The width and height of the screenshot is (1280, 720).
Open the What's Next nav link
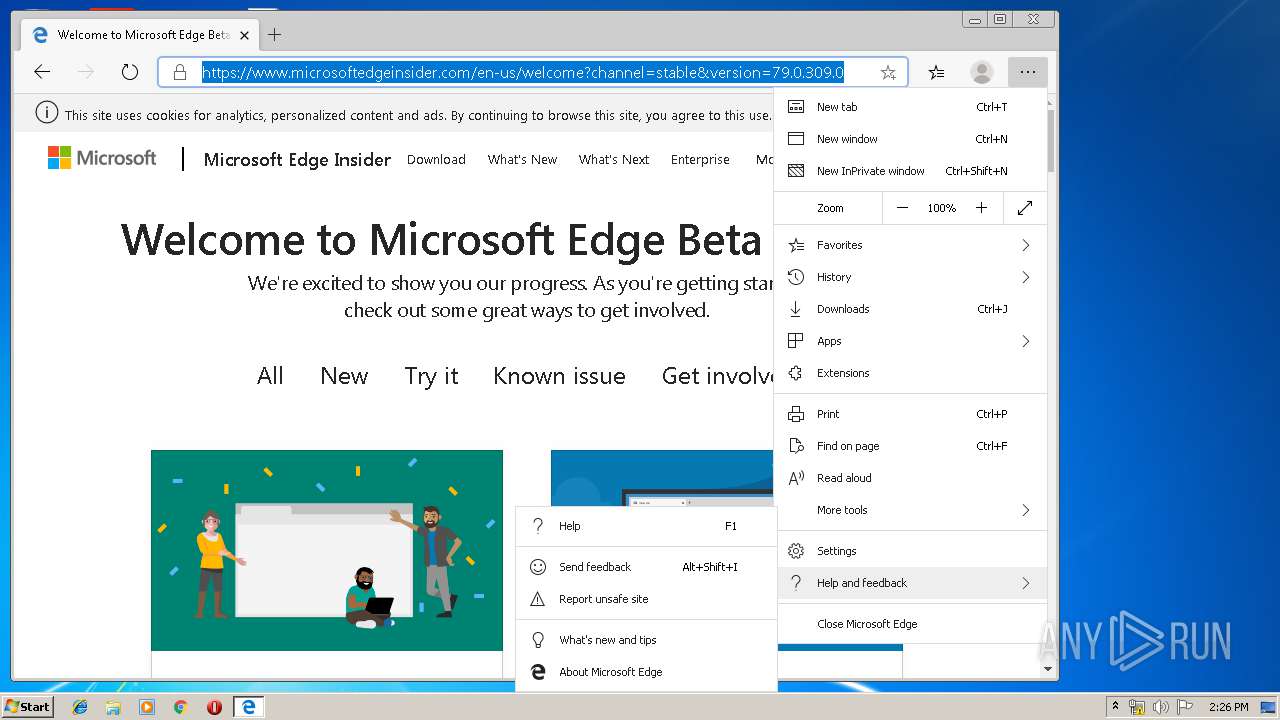[x=614, y=159]
